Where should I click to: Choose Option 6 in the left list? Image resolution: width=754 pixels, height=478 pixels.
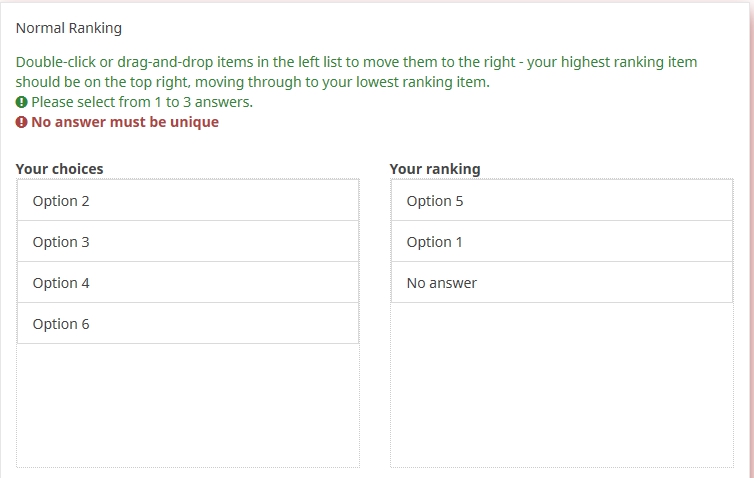pyautogui.click(x=187, y=324)
